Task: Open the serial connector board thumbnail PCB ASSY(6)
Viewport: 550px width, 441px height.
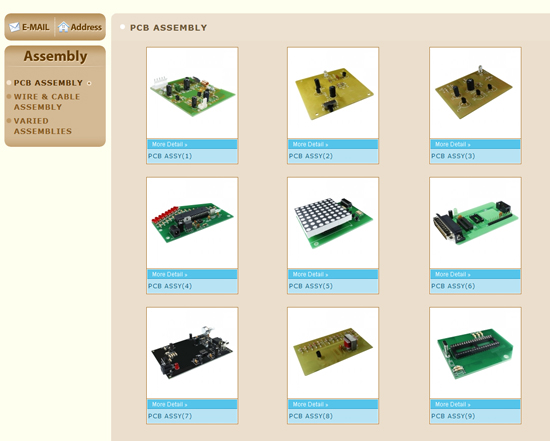Action: click(x=475, y=223)
